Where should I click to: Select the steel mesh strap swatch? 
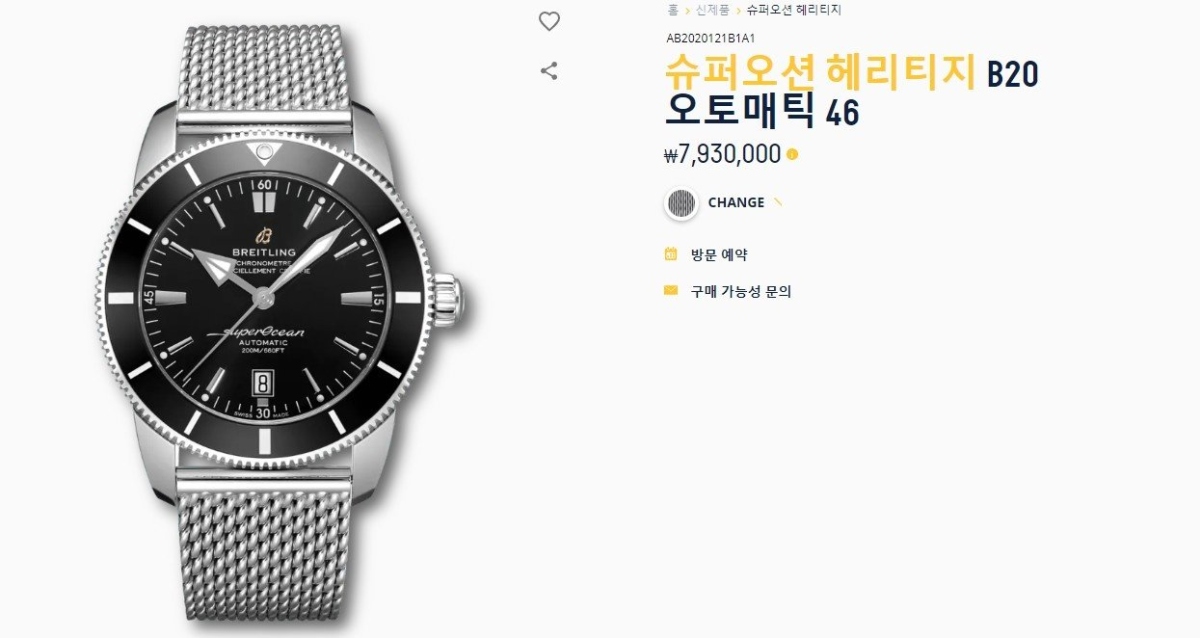pyautogui.click(x=681, y=203)
